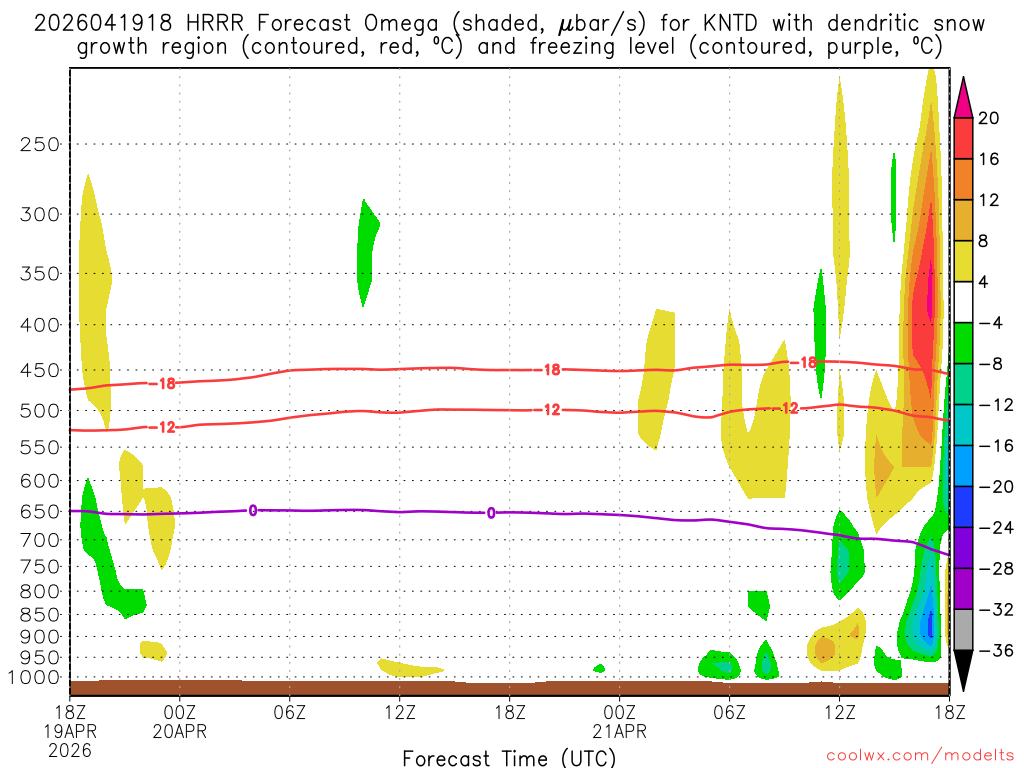
Task: Click the color bar value -20
Action: click(x=996, y=487)
